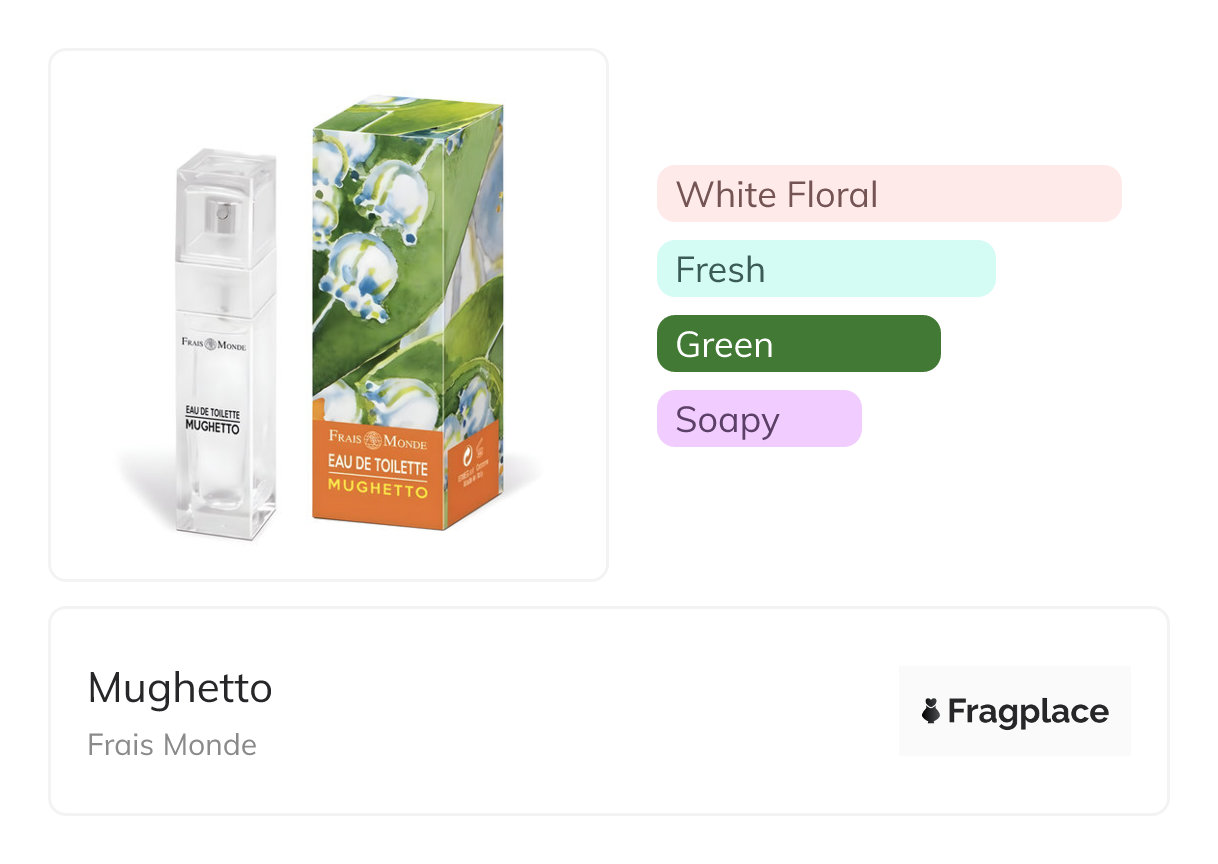Select the Soapy accord tag
This screenshot has width=1218, height=864.
[758, 419]
